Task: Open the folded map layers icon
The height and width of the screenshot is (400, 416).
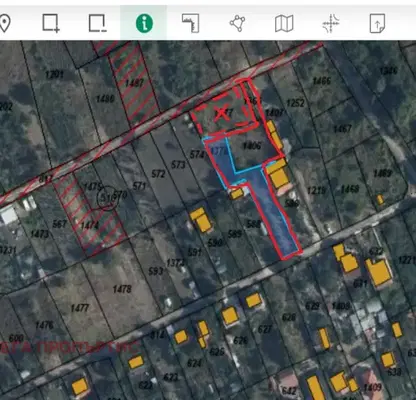Action: pos(284,23)
